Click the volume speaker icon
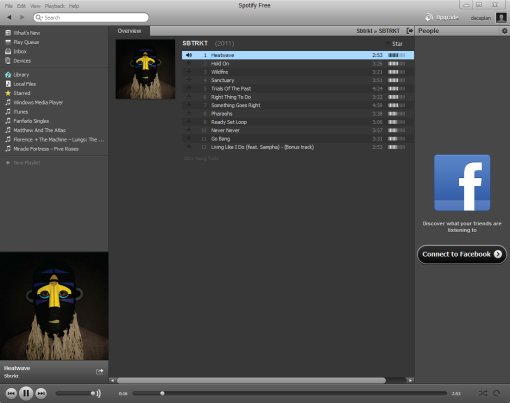The image size is (510, 403). 98,393
